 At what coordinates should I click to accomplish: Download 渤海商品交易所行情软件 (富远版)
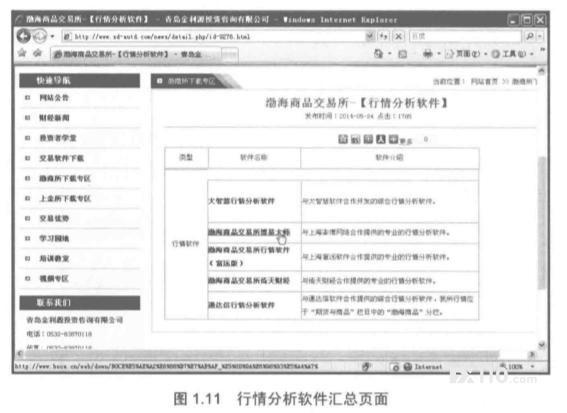[x=249, y=256]
